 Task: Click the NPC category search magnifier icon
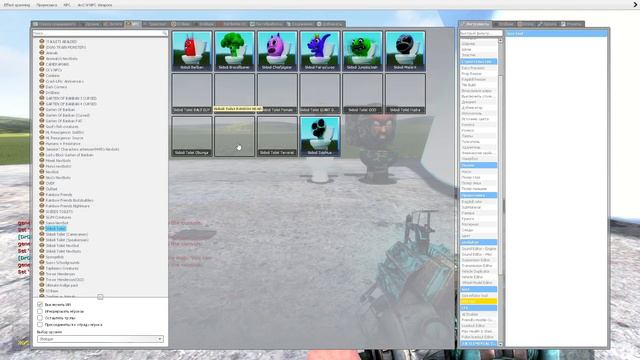pyautogui.click(x=164, y=33)
